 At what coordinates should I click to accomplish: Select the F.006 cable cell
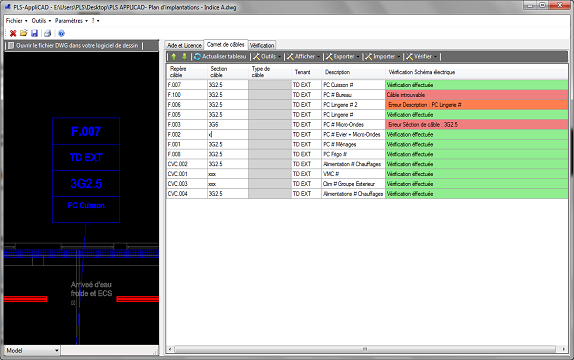click(187, 105)
